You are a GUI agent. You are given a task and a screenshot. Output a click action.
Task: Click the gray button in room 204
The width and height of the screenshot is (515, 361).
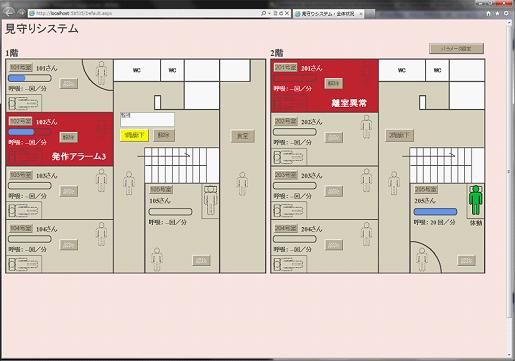[x=334, y=245]
